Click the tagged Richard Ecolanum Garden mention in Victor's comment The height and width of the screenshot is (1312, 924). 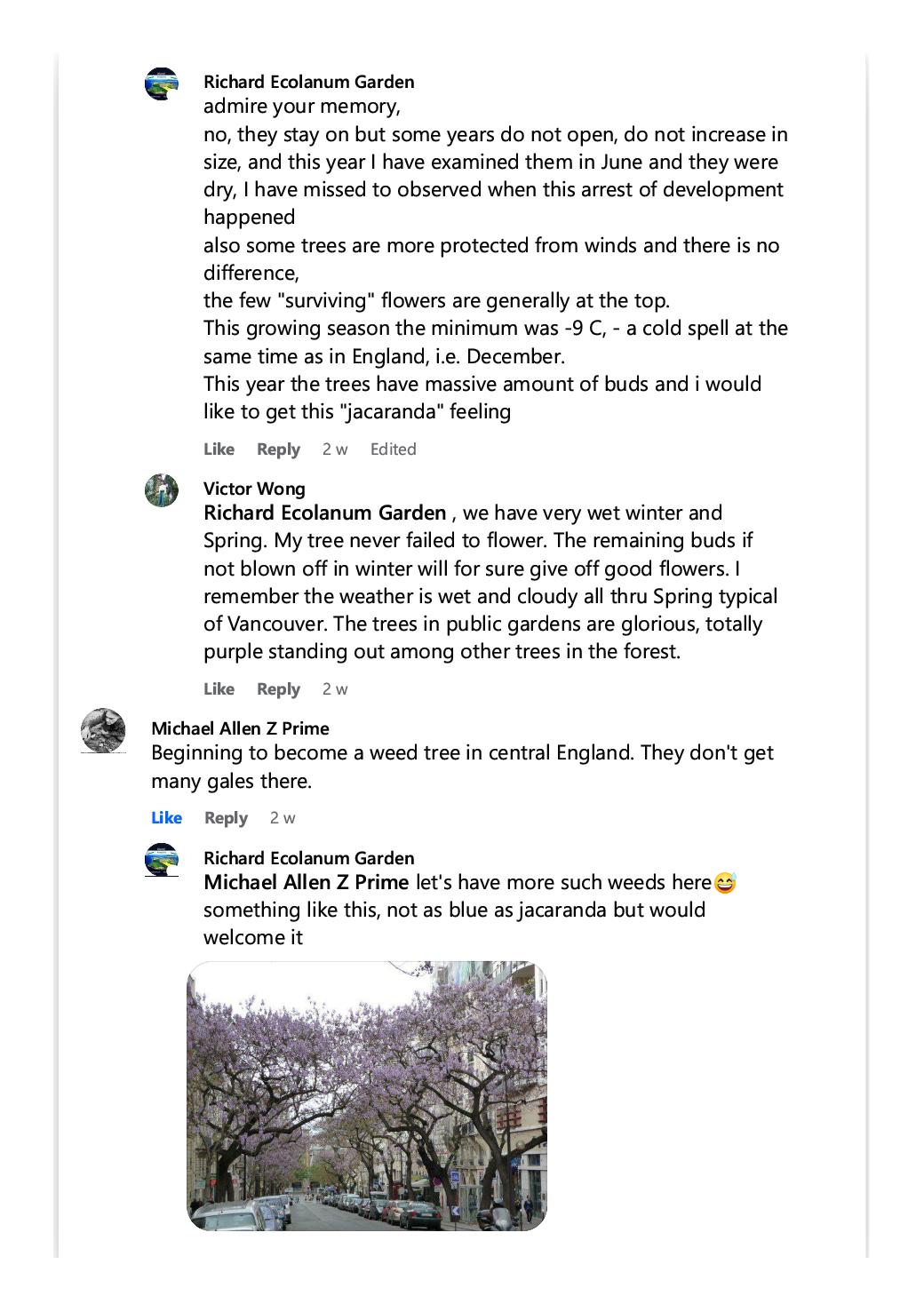tap(324, 513)
